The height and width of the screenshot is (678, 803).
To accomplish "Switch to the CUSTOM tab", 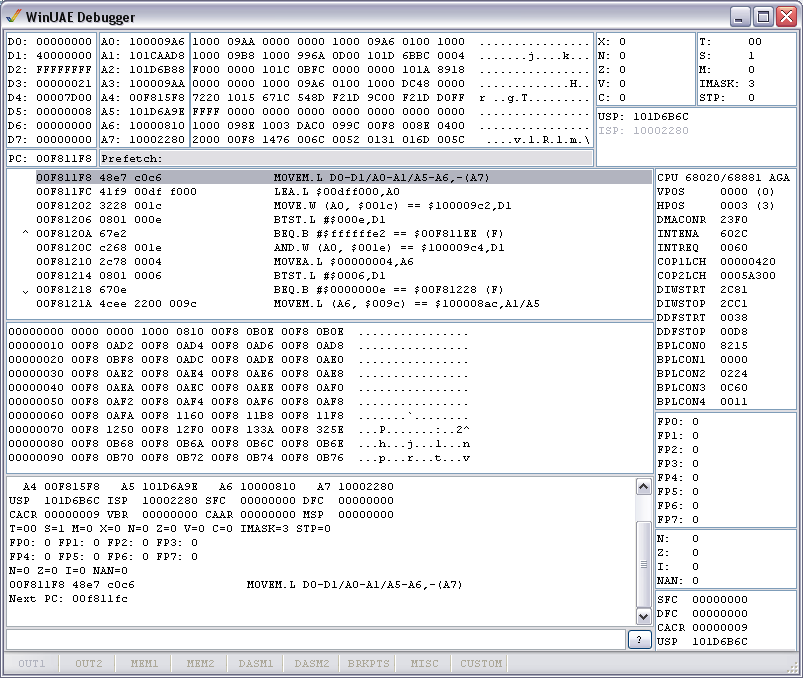I will (x=481, y=663).
